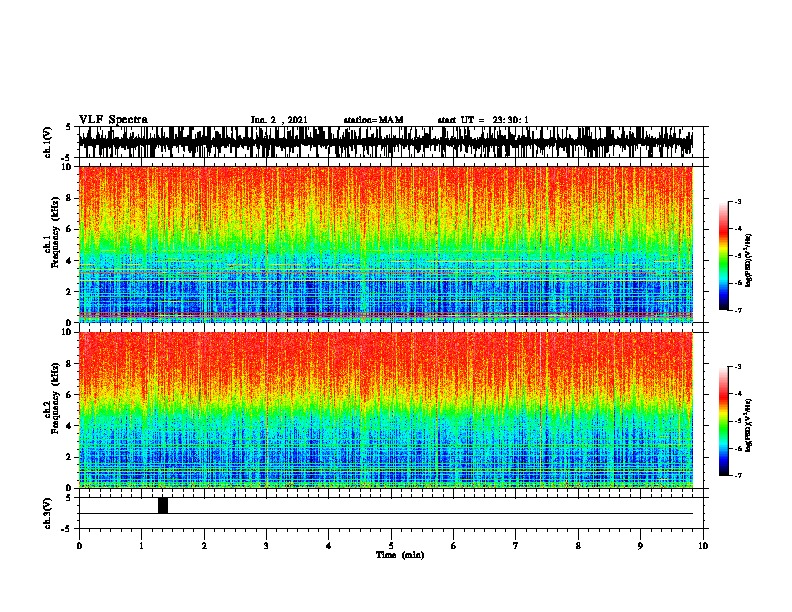Image resolution: width=792 pixels, height=612 pixels.
Task: Click the ch.2 "Frequency (kHz)" axis label
Action: coord(56,398)
